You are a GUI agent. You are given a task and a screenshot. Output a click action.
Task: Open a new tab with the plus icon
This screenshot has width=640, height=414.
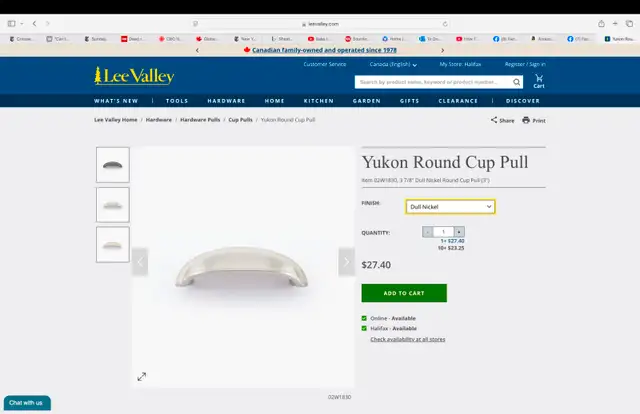click(x=615, y=24)
